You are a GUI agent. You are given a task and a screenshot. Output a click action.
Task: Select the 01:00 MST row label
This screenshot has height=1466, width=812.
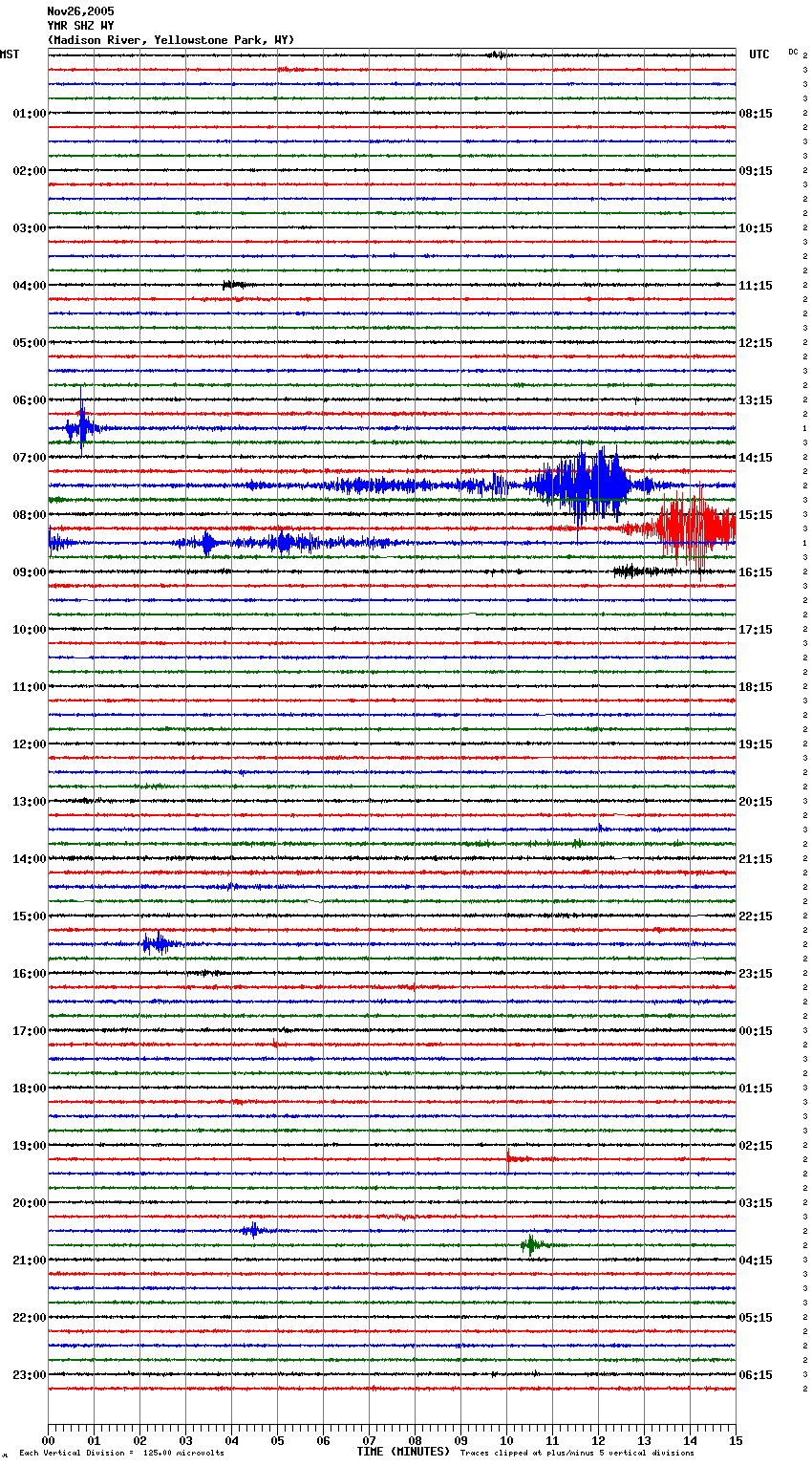click(x=29, y=114)
